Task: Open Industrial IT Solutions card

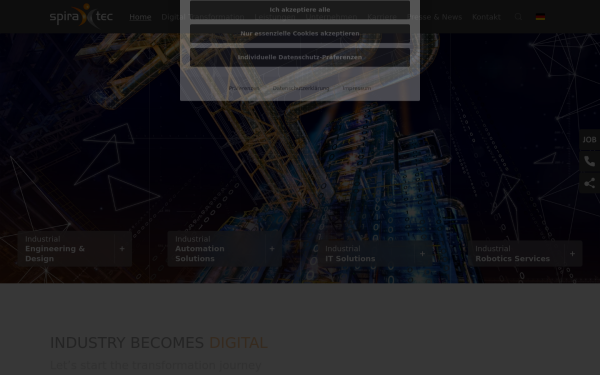Action: 375,254
